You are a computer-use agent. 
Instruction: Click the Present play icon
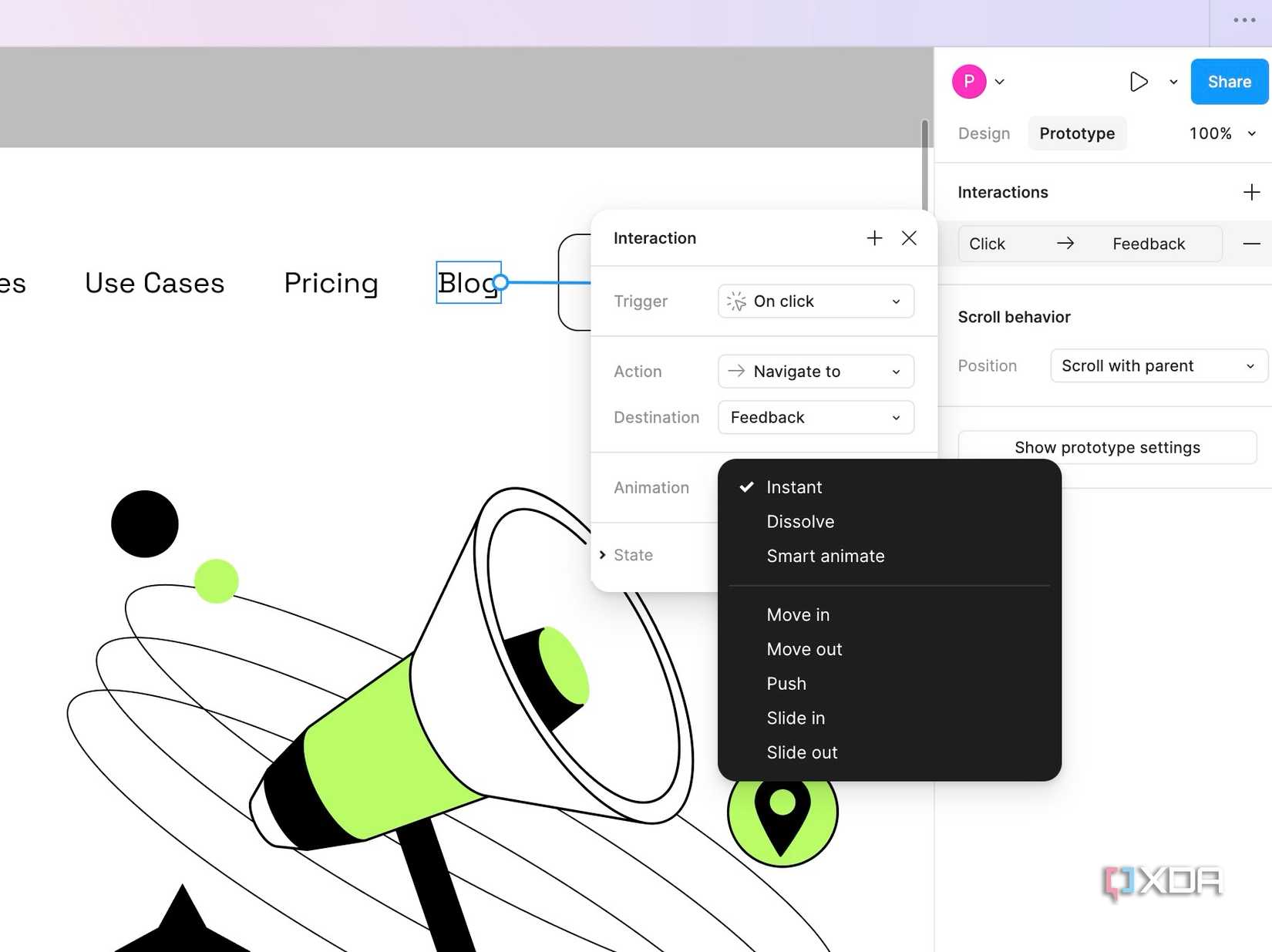click(x=1139, y=81)
